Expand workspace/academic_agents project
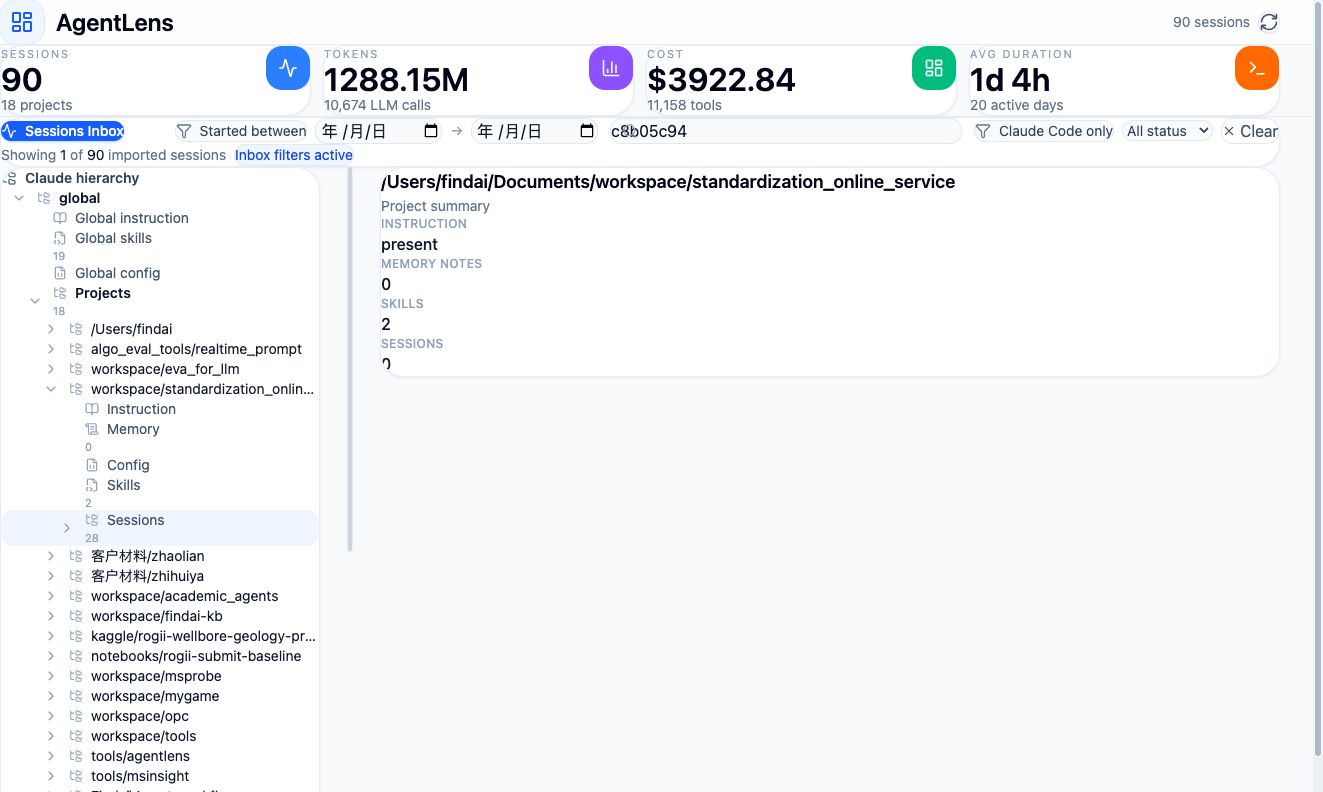 51,596
